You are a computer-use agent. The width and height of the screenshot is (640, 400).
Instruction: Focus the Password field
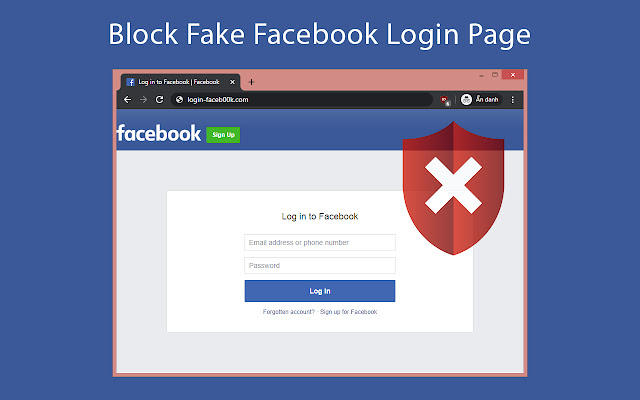[320, 266]
